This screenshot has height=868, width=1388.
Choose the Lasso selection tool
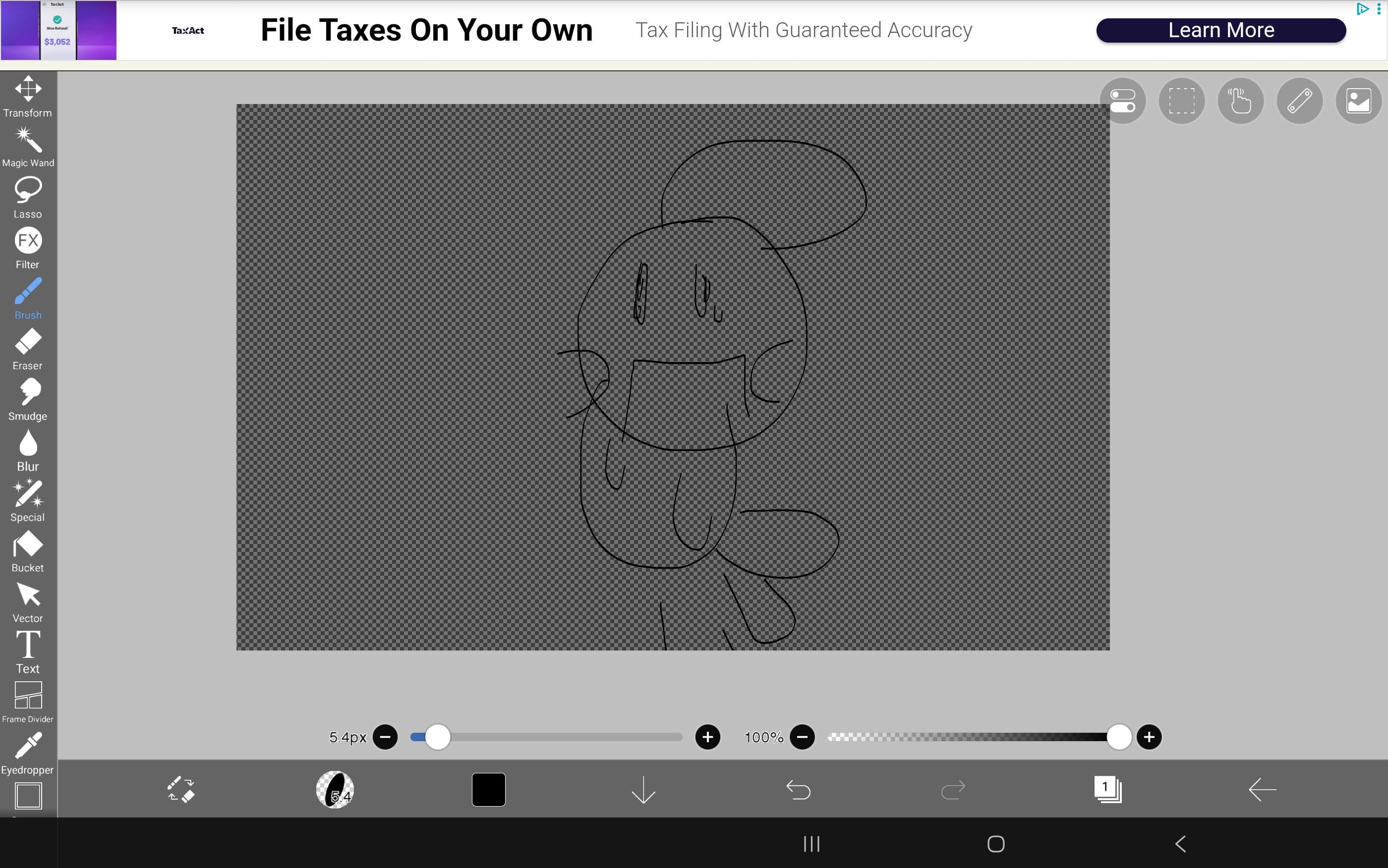pyautogui.click(x=28, y=198)
